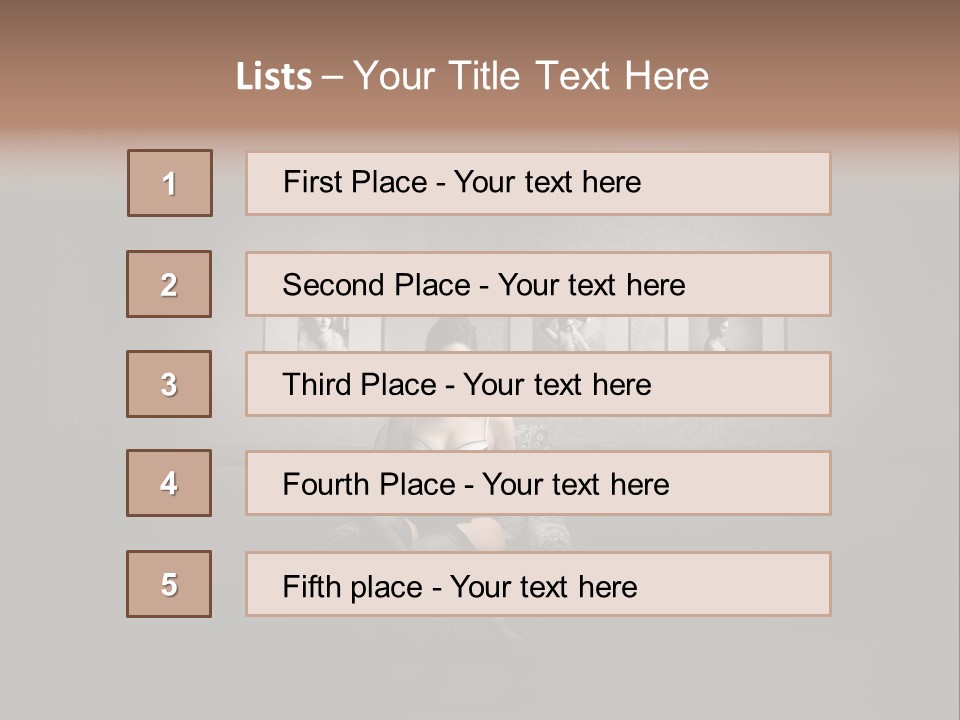
Task: Click "Your text here" in Fourth Place bar
Action: (x=575, y=485)
